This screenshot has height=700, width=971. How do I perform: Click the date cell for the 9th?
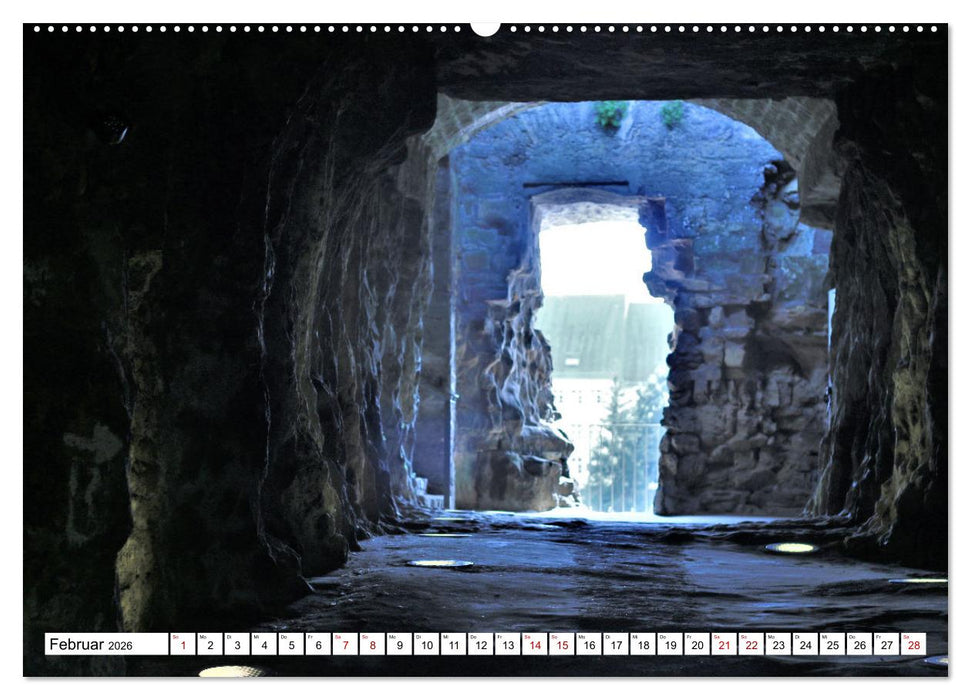(399, 644)
